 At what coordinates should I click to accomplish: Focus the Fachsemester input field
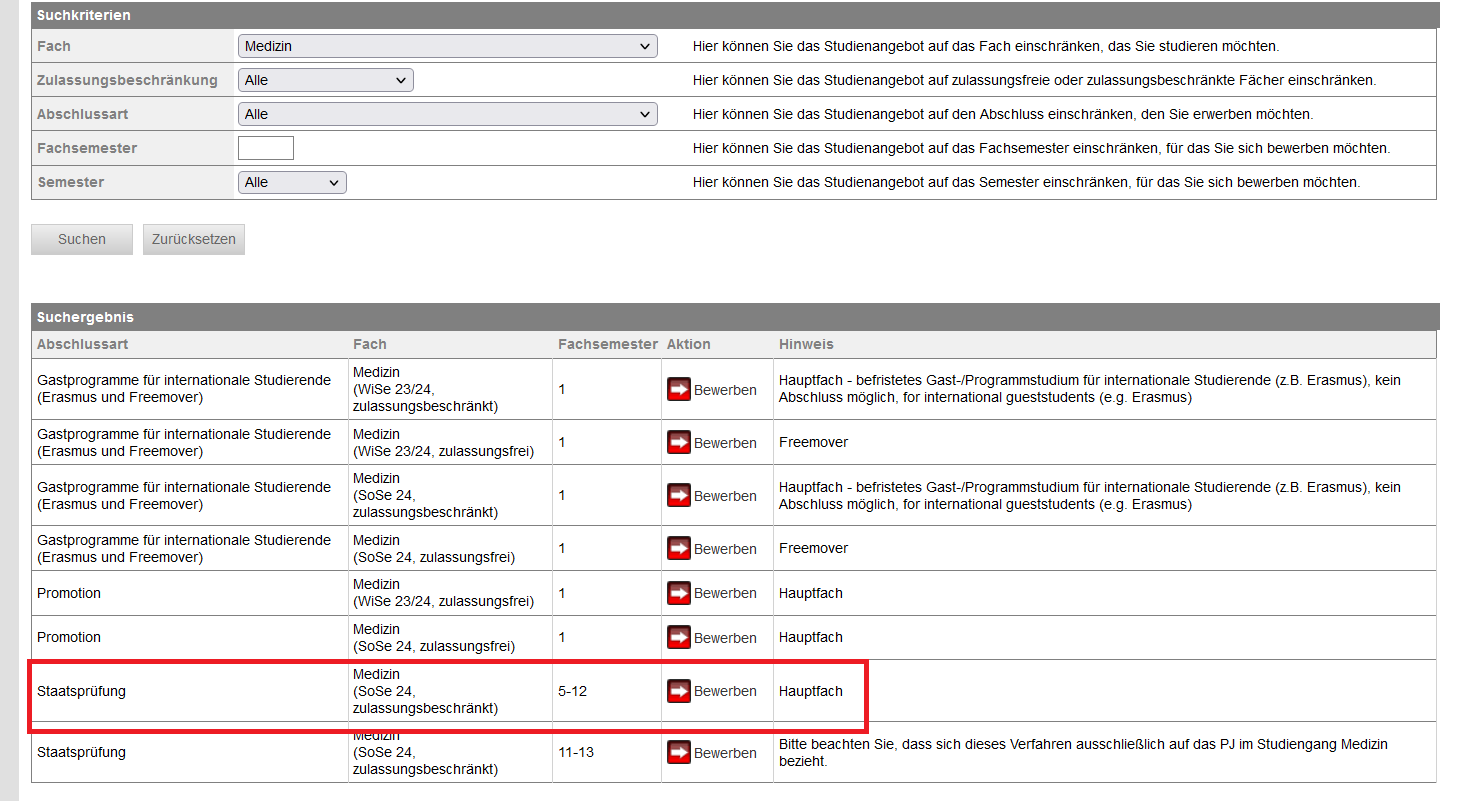[x=266, y=148]
